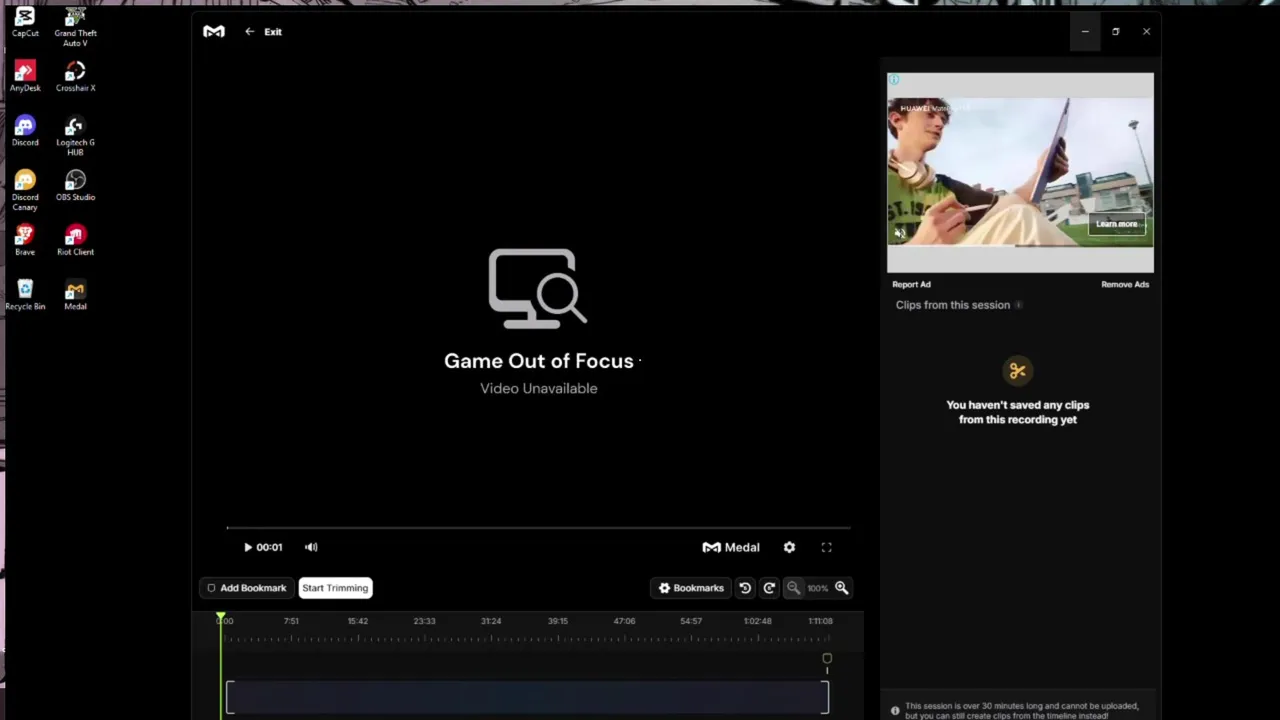Click the scissors clip icon
This screenshot has height=720, width=1280.
pos(1017,371)
